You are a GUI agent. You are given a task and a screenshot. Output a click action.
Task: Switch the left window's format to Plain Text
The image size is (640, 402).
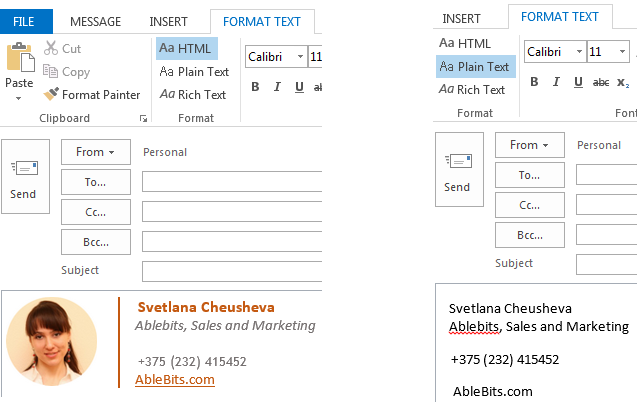tap(194, 72)
